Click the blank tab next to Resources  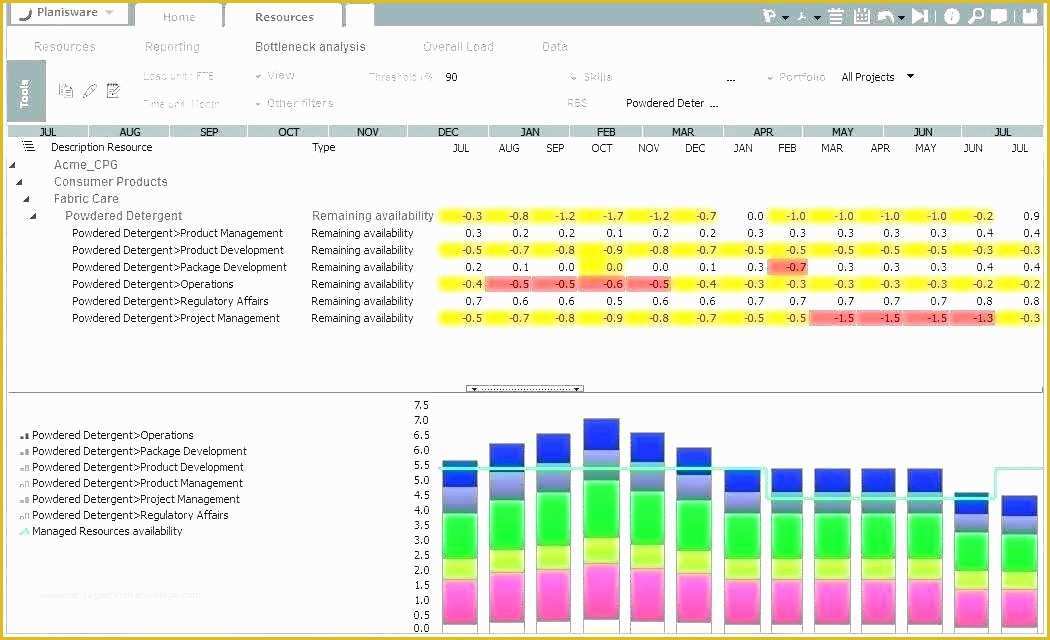[359, 15]
